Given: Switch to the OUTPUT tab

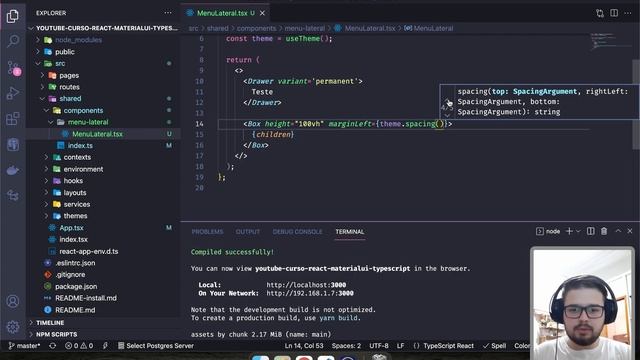Looking at the screenshot, I should tap(247, 231).
